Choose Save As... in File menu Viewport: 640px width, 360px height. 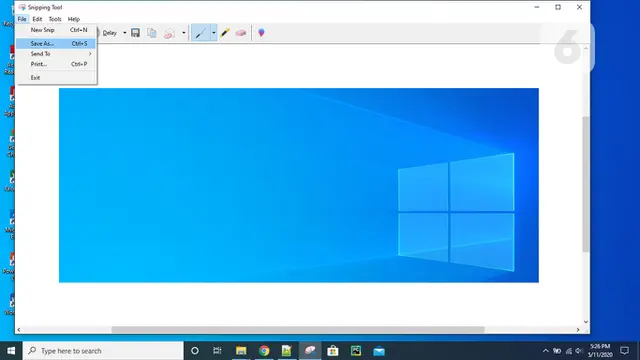(x=56, y=43)
